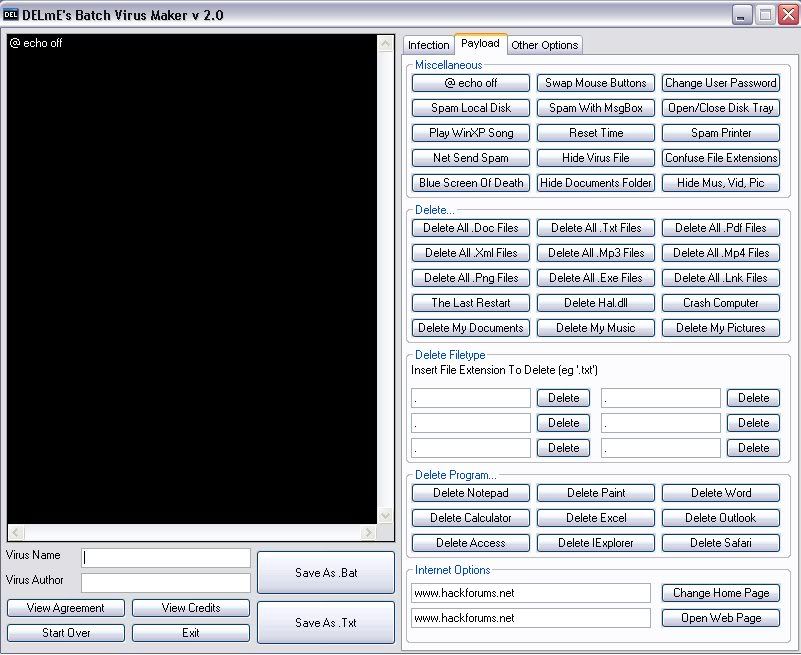Click the code area scroll right arrow
This screenshot has width=801, height=655.
pyautogui.click(x=368, y=532)
